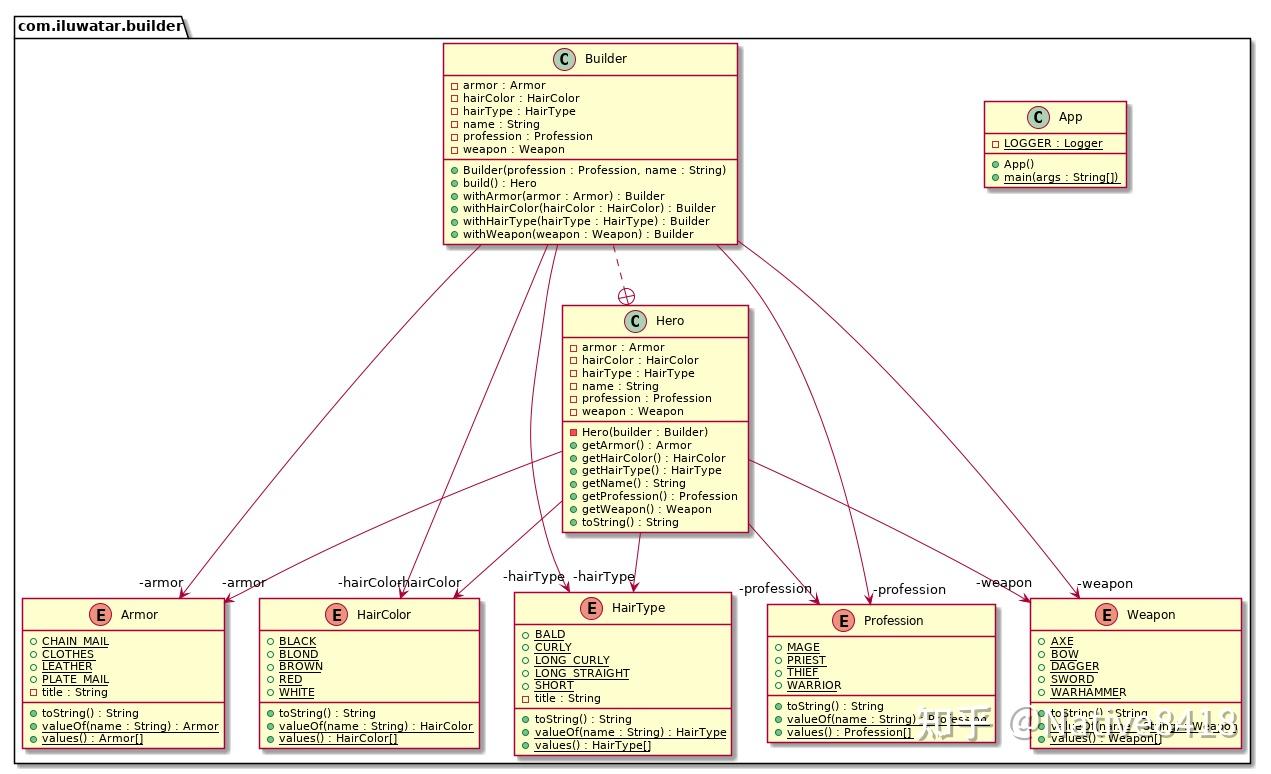The width and height of the screenshot is (1271, 774).
Task: Click the red method marker on Hero(builder) constructor
Action: click(x=576, y=432)
